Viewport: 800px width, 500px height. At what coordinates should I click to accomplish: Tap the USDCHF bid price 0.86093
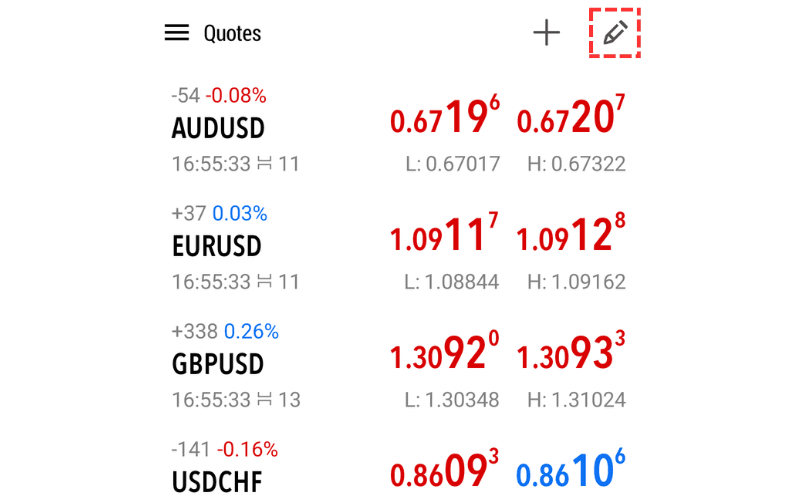[x=444, y=472]
